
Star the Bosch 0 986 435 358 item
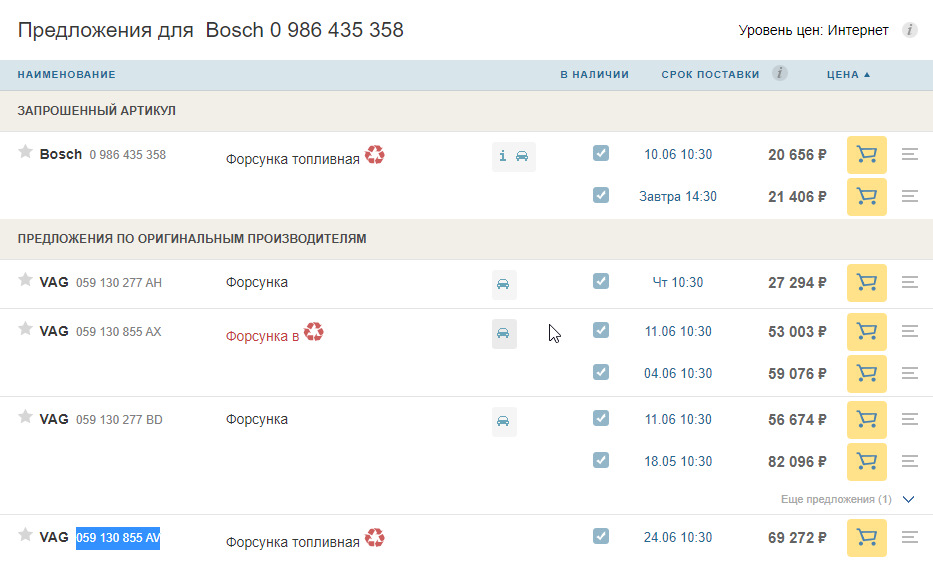[x=26, y=152]
